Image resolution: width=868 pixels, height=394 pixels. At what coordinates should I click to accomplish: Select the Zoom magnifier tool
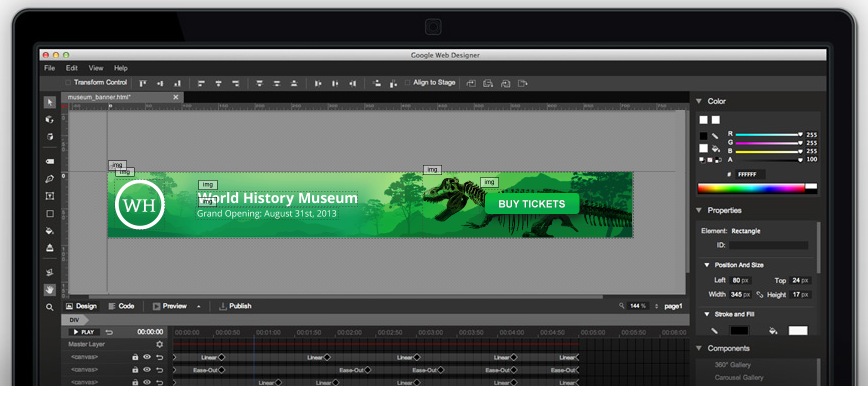pyautogui.click(x=50, y=307)
